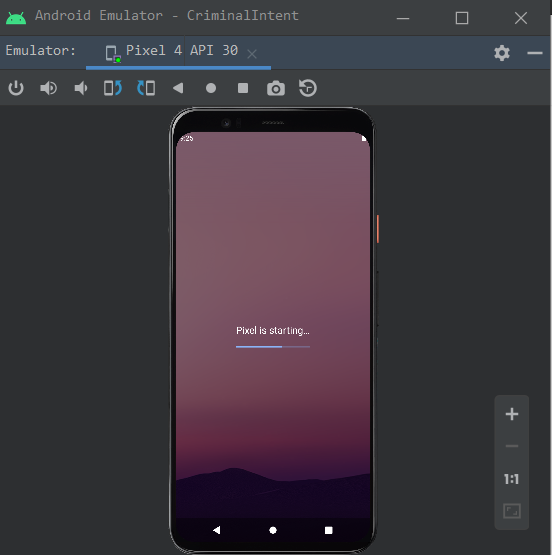Rotate device right icon
The width and height of the screenshot is (552, 555).
[x=146, y=88]
